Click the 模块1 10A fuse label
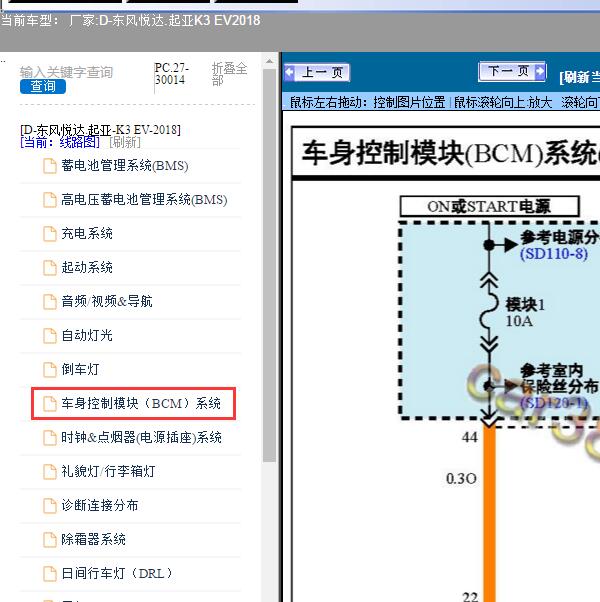Image resolution: width=600 pixels, height=602 pixels. pyautogui.click(x=524, y=313)
